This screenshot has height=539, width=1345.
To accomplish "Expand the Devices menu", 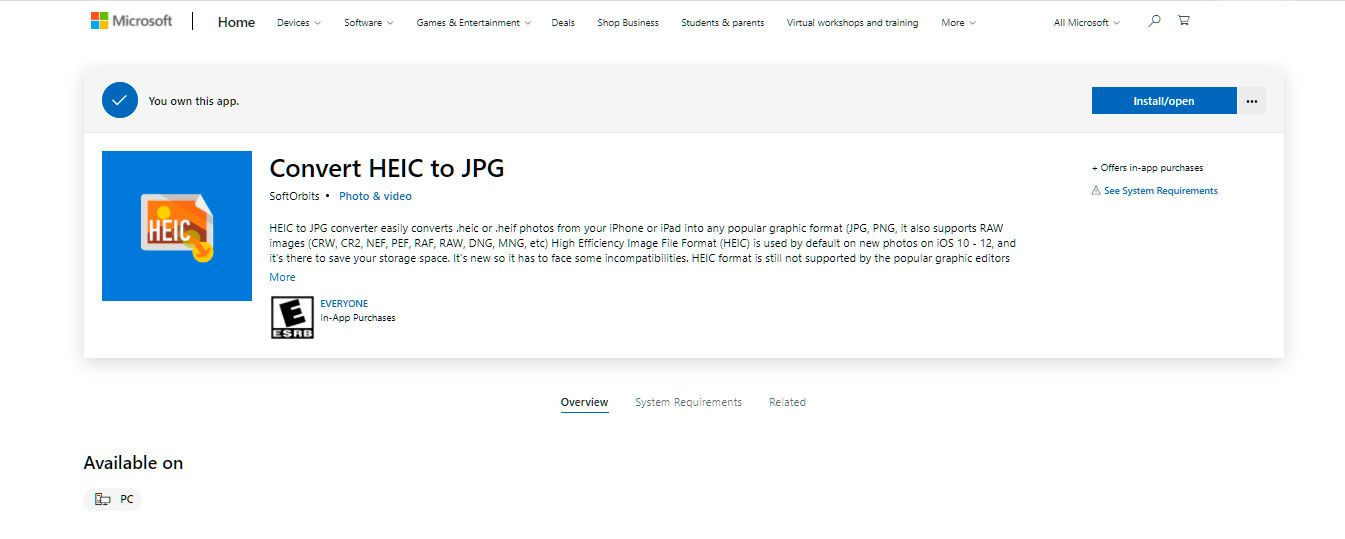I will pyautogui.click(x=299, y=23).
